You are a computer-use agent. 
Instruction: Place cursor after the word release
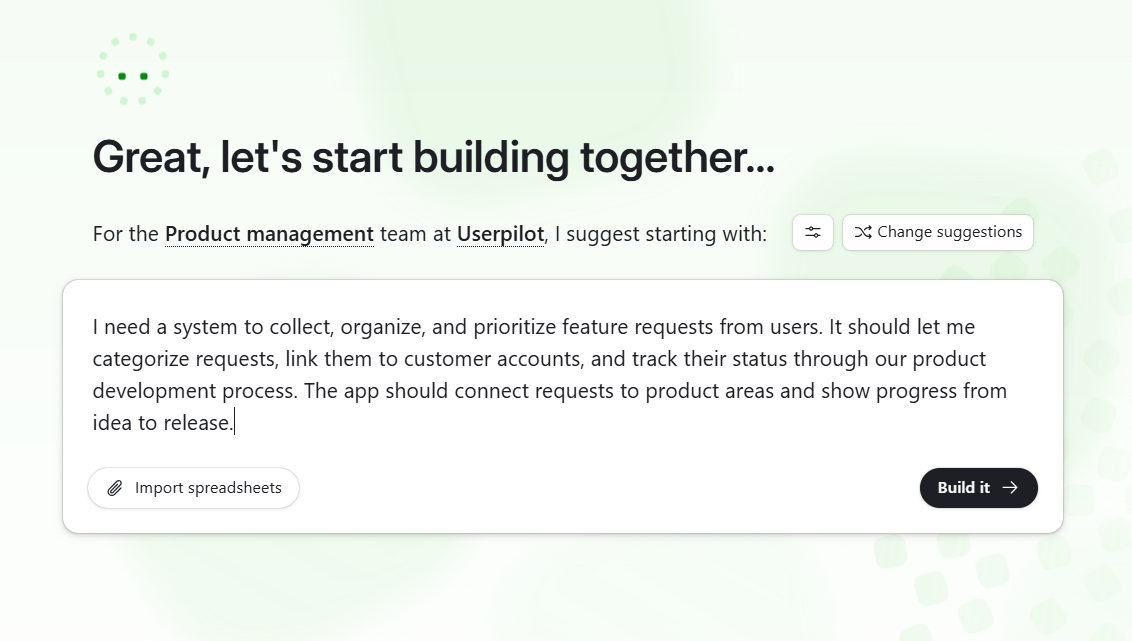233,422
